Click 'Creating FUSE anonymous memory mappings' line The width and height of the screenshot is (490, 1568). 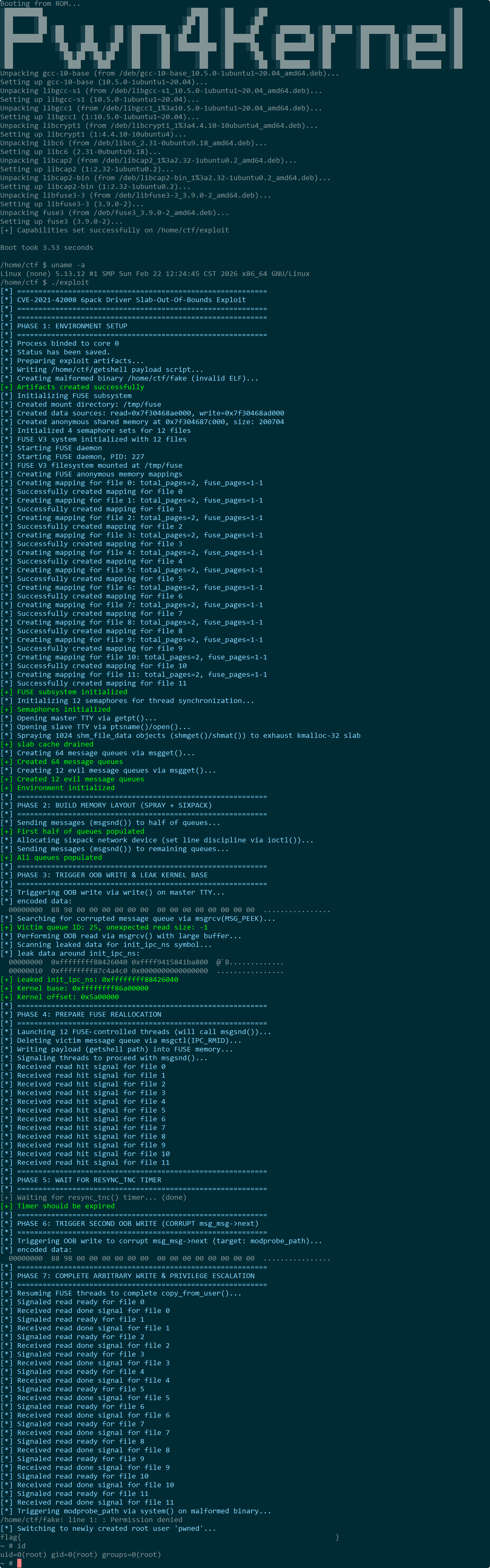91,474
